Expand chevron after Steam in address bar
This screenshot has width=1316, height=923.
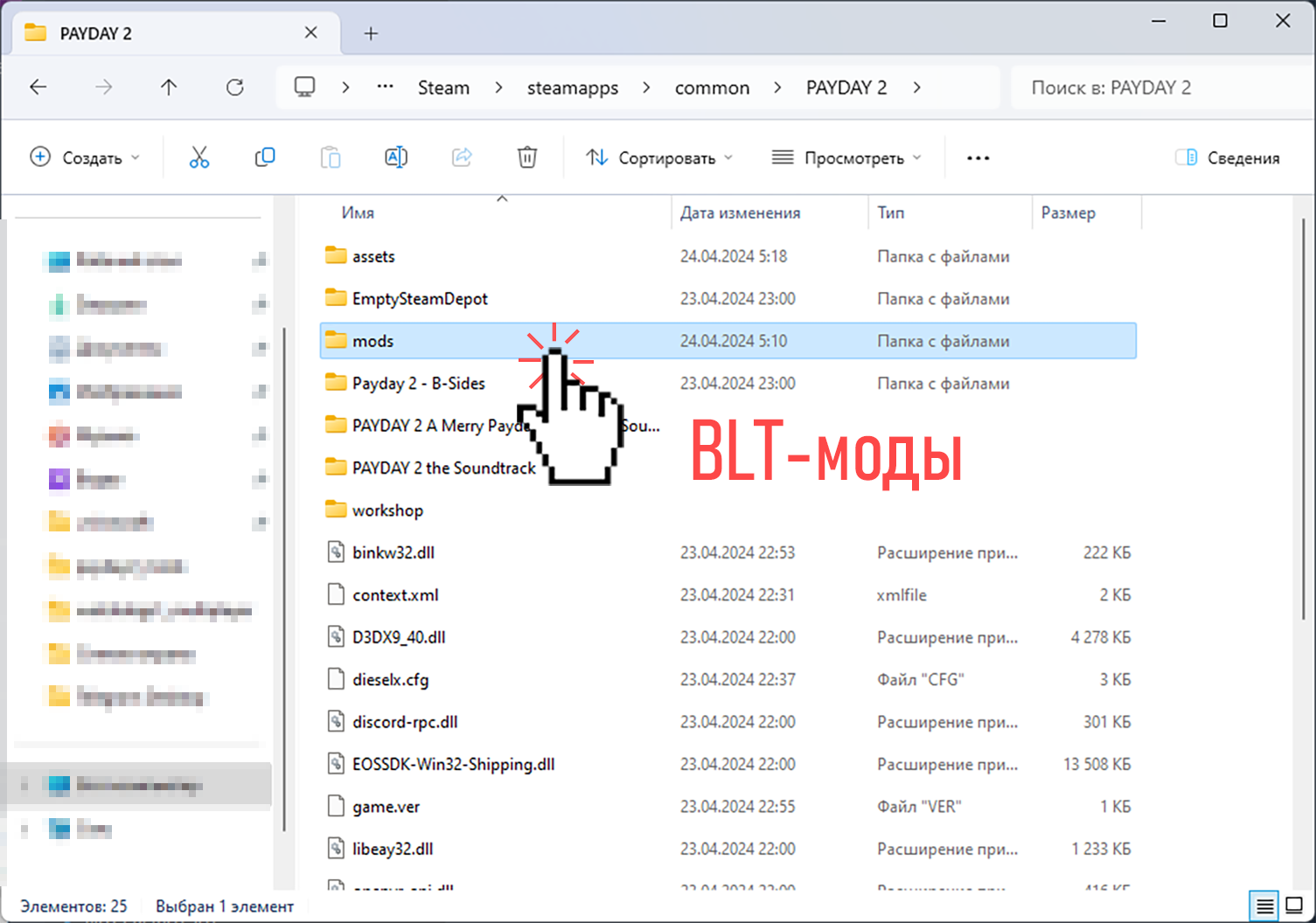pos(498,87)
